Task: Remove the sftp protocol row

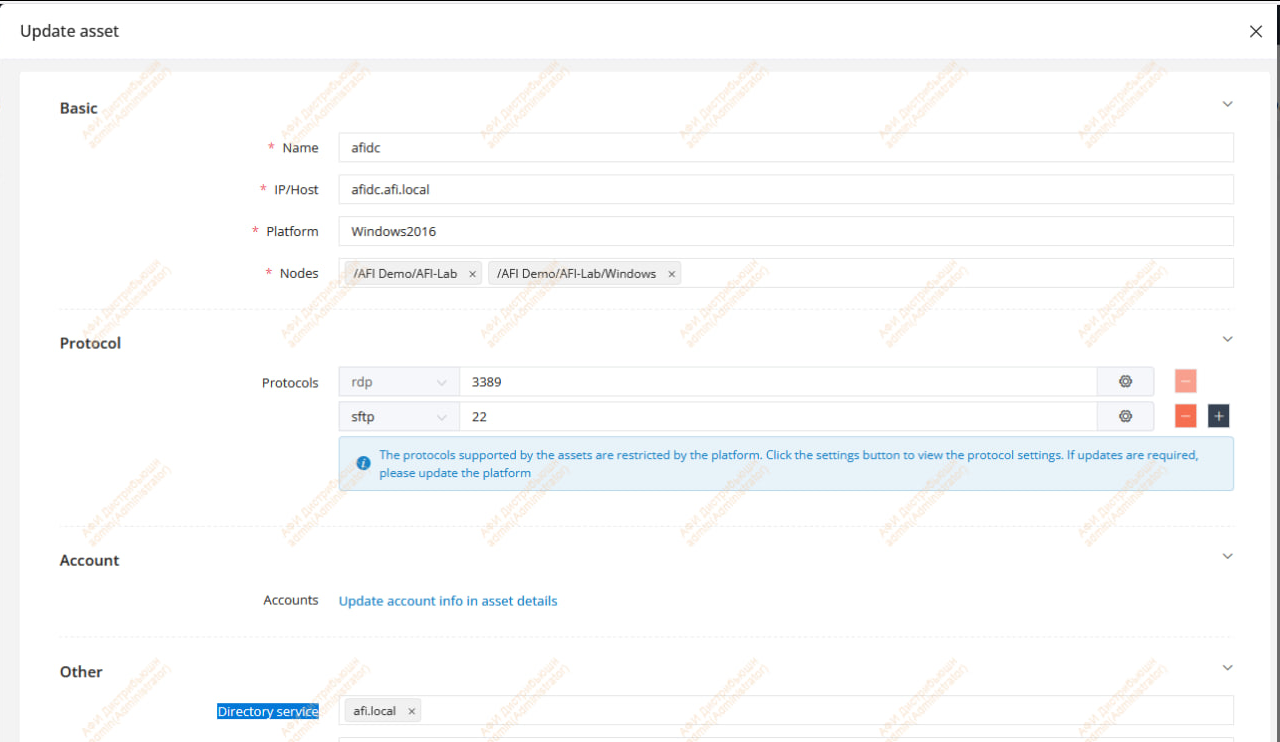Action: tap(1185, 416)
